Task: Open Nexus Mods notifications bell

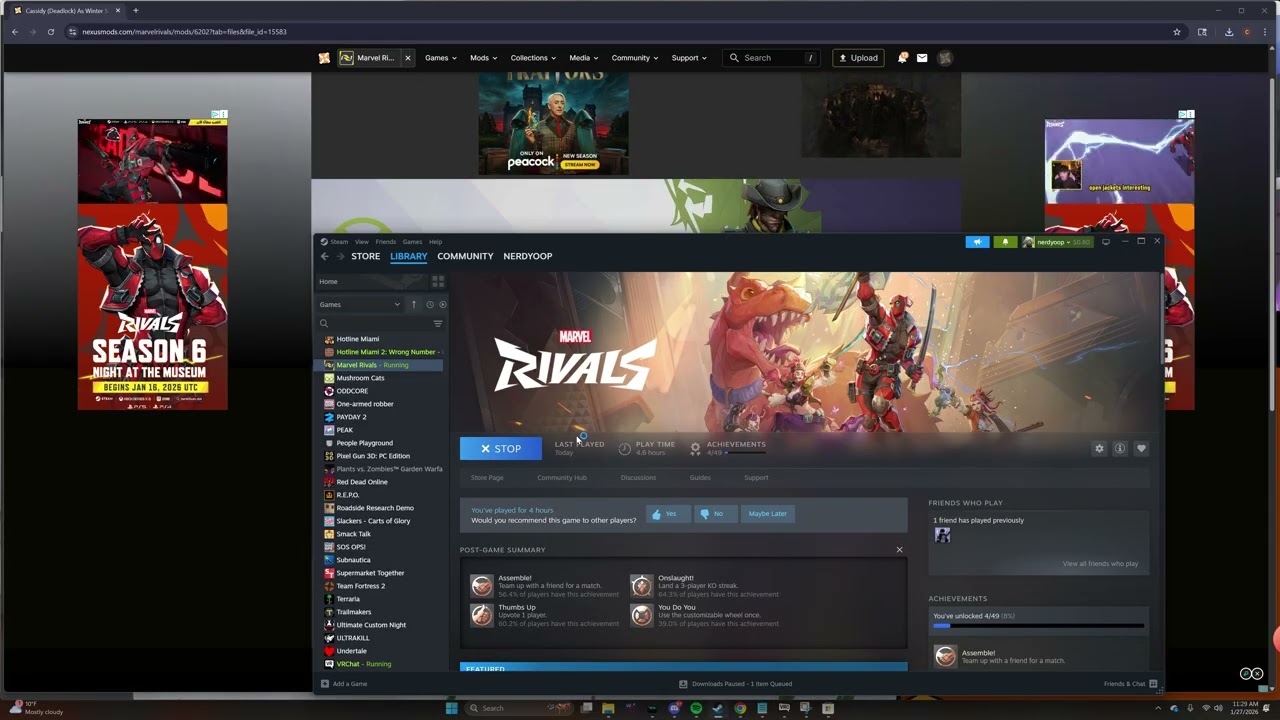Action: [902, 58]
